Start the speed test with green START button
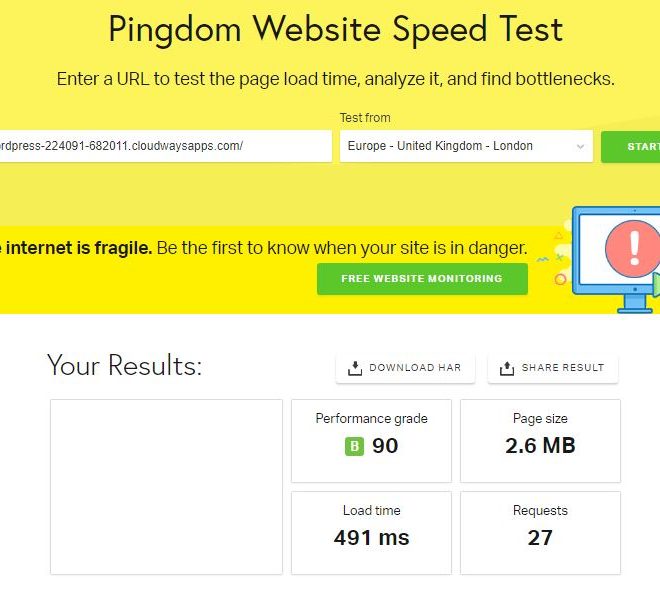 pos(631,146)
